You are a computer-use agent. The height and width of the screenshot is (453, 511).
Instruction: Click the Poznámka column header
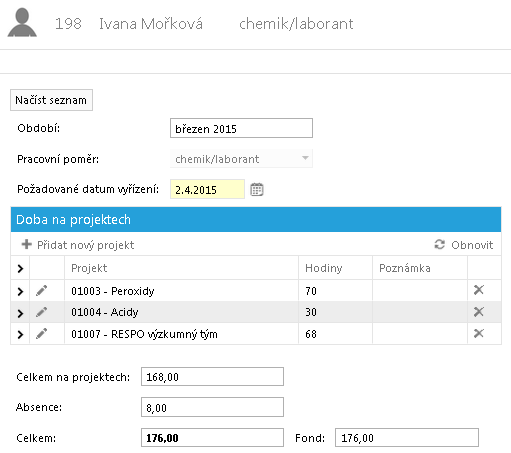(405, 268)
